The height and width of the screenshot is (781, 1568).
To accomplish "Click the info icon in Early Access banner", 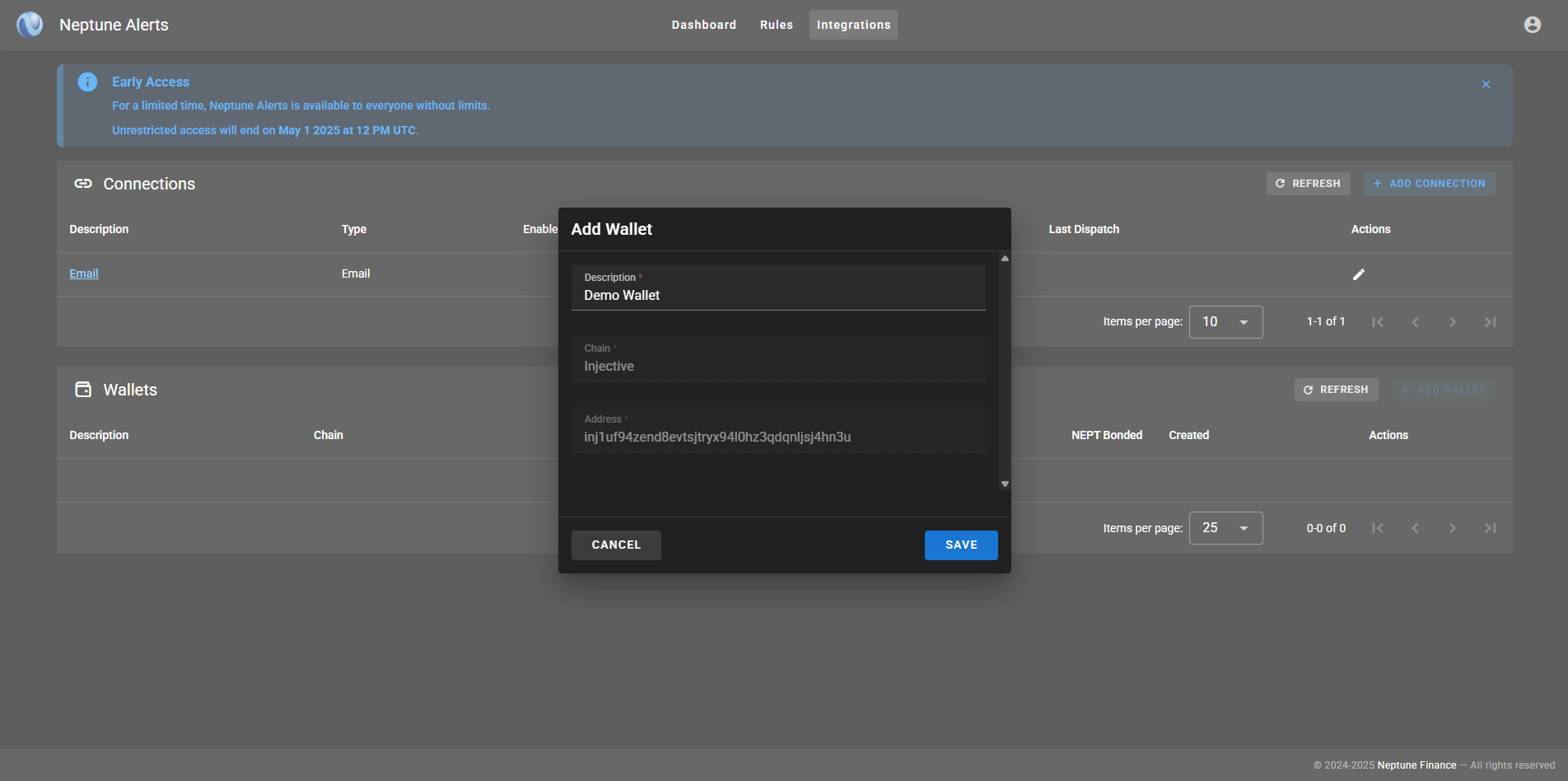I will (x=87, y=82).
